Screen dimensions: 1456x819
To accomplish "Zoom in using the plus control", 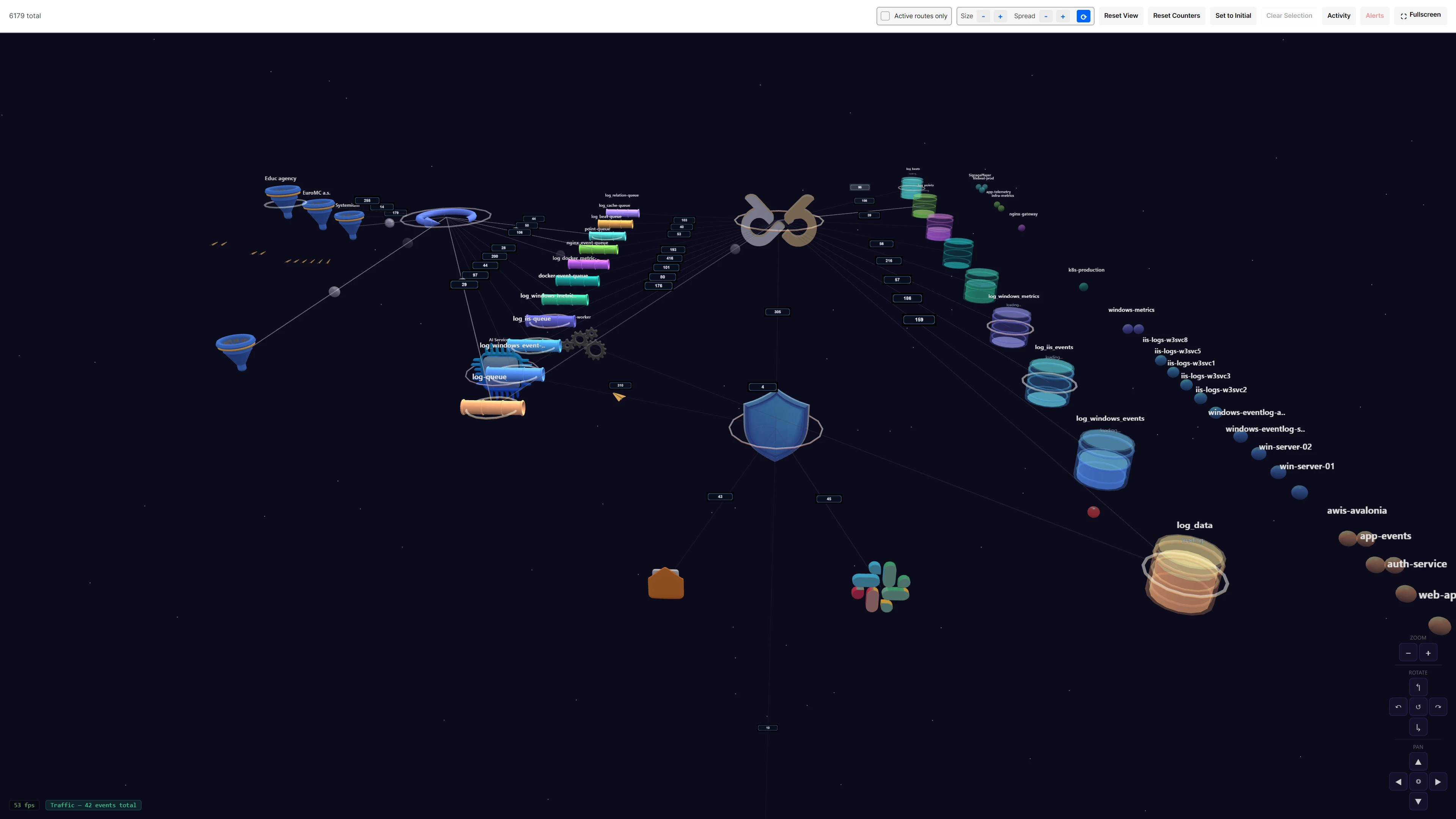I will 1428,653.
